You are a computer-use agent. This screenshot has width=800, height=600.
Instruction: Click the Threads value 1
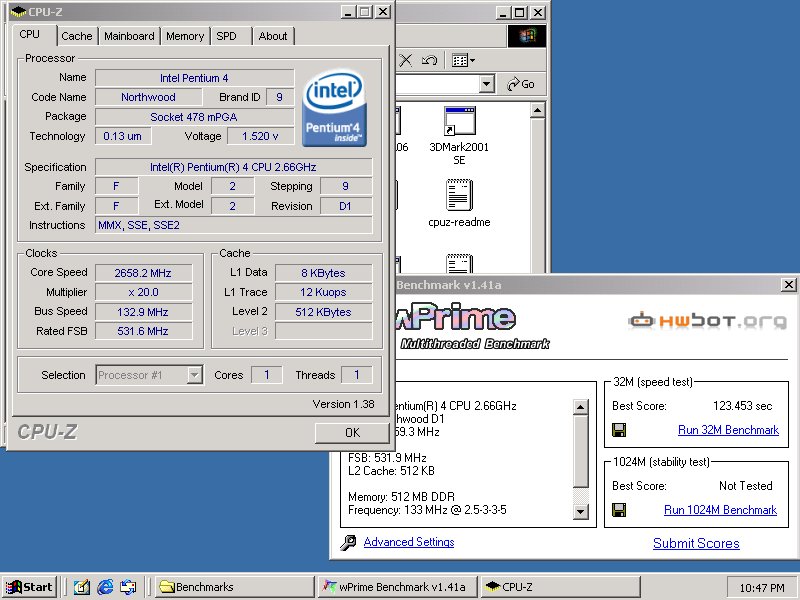357,375
